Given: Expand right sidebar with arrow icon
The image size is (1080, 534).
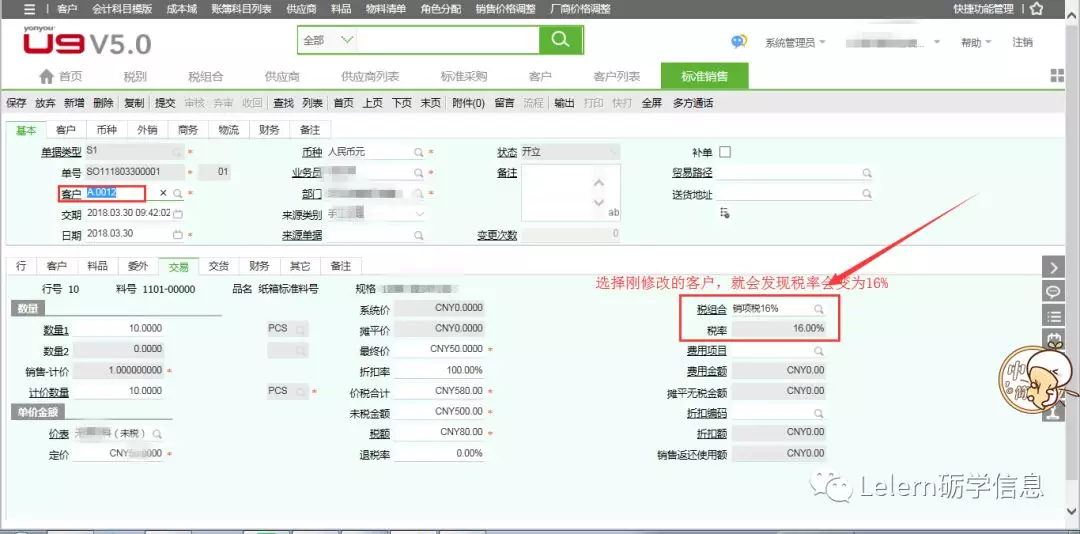Looking at the screenshot, I should pyautogui.click(x=1053, y=267).
